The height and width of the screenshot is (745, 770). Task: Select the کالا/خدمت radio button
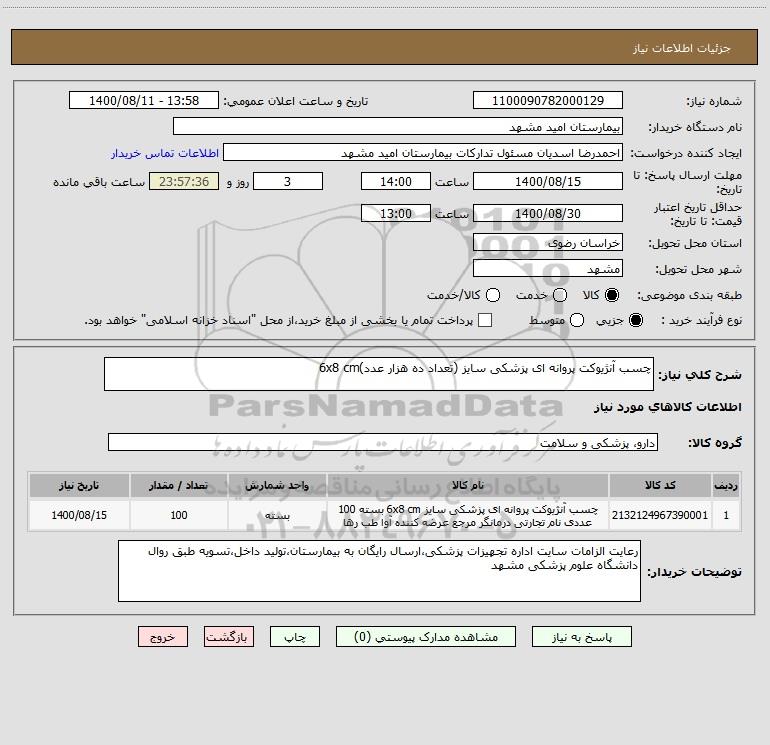point(493,295)
